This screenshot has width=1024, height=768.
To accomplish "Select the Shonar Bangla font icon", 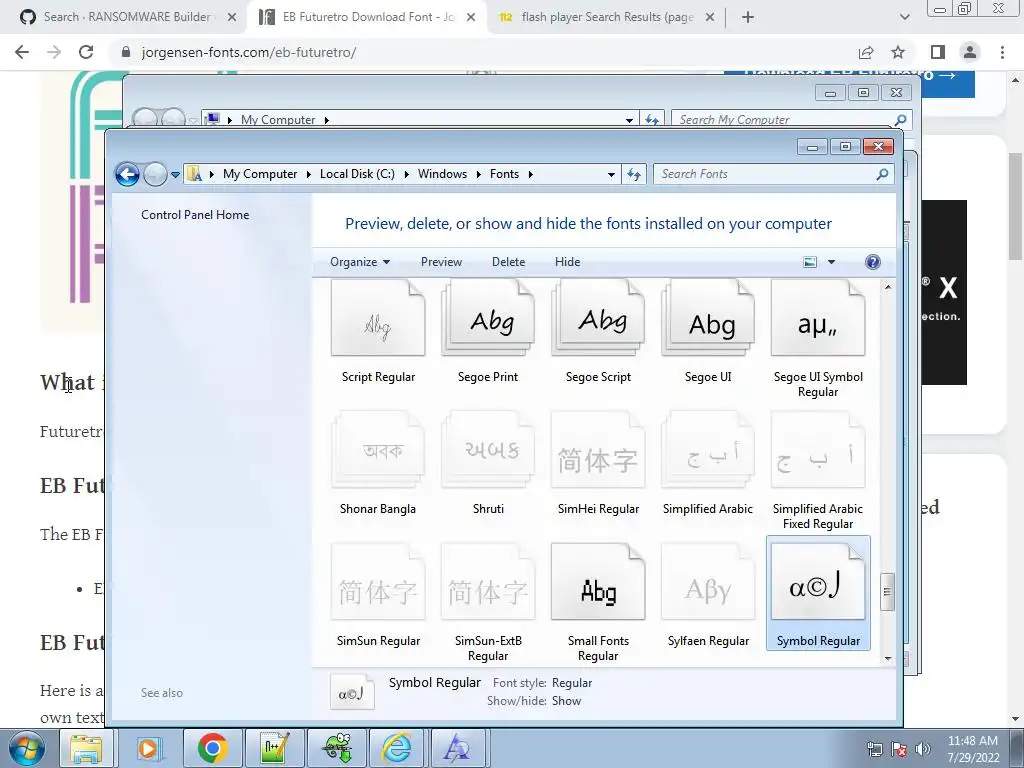I will tap(378, 450).
